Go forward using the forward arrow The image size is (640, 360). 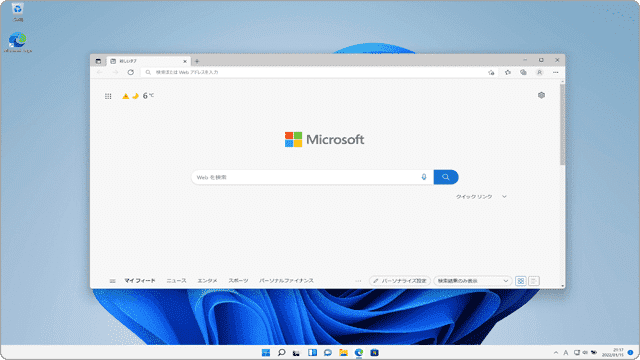115,72
